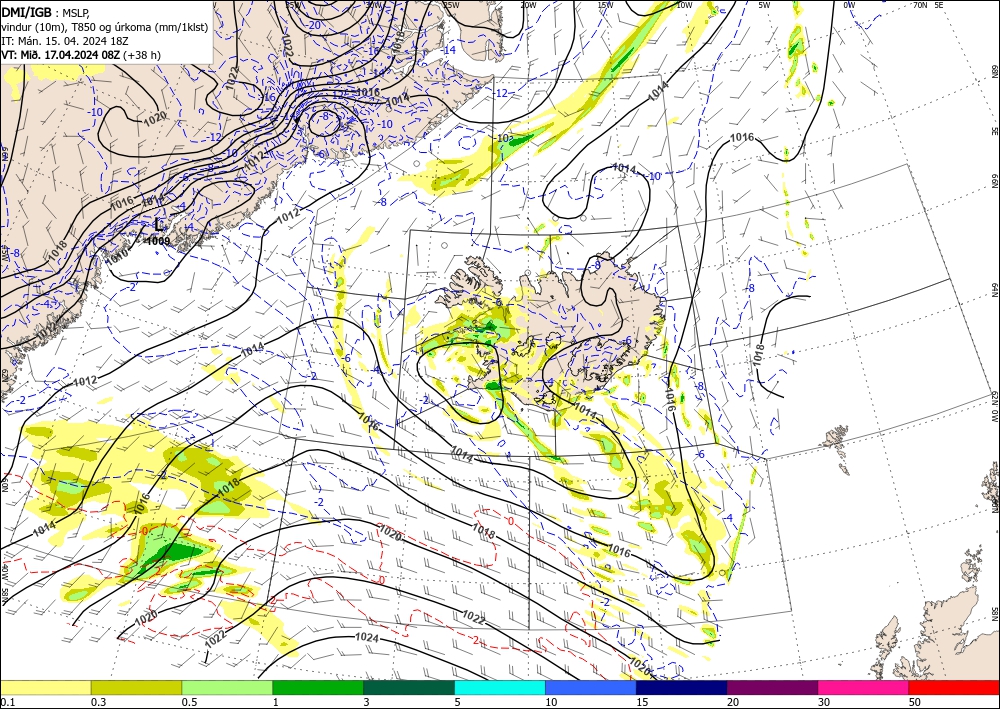Click the legend value '15'
Image resolution: width=1000 pixels, height=709 pixels.
click(642, 702)
